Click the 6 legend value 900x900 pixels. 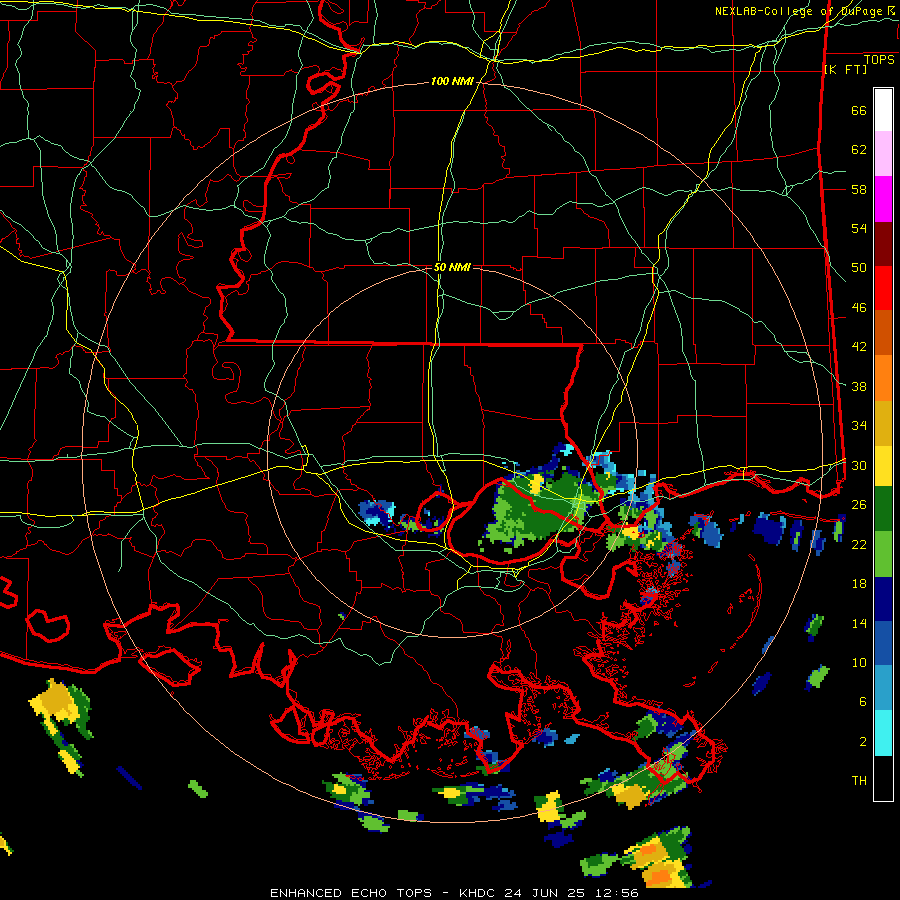pyautogui.click(x=863, y=702)
